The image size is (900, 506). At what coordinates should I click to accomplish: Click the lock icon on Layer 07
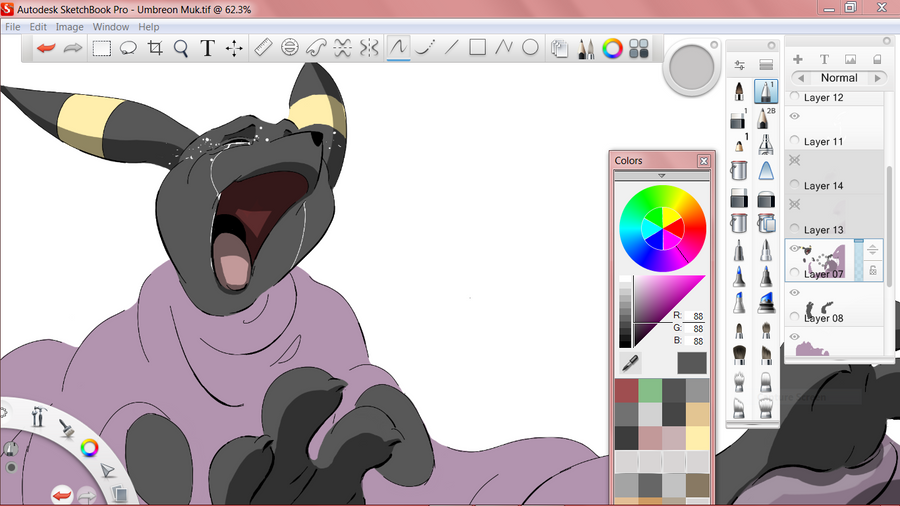(872, 270)
